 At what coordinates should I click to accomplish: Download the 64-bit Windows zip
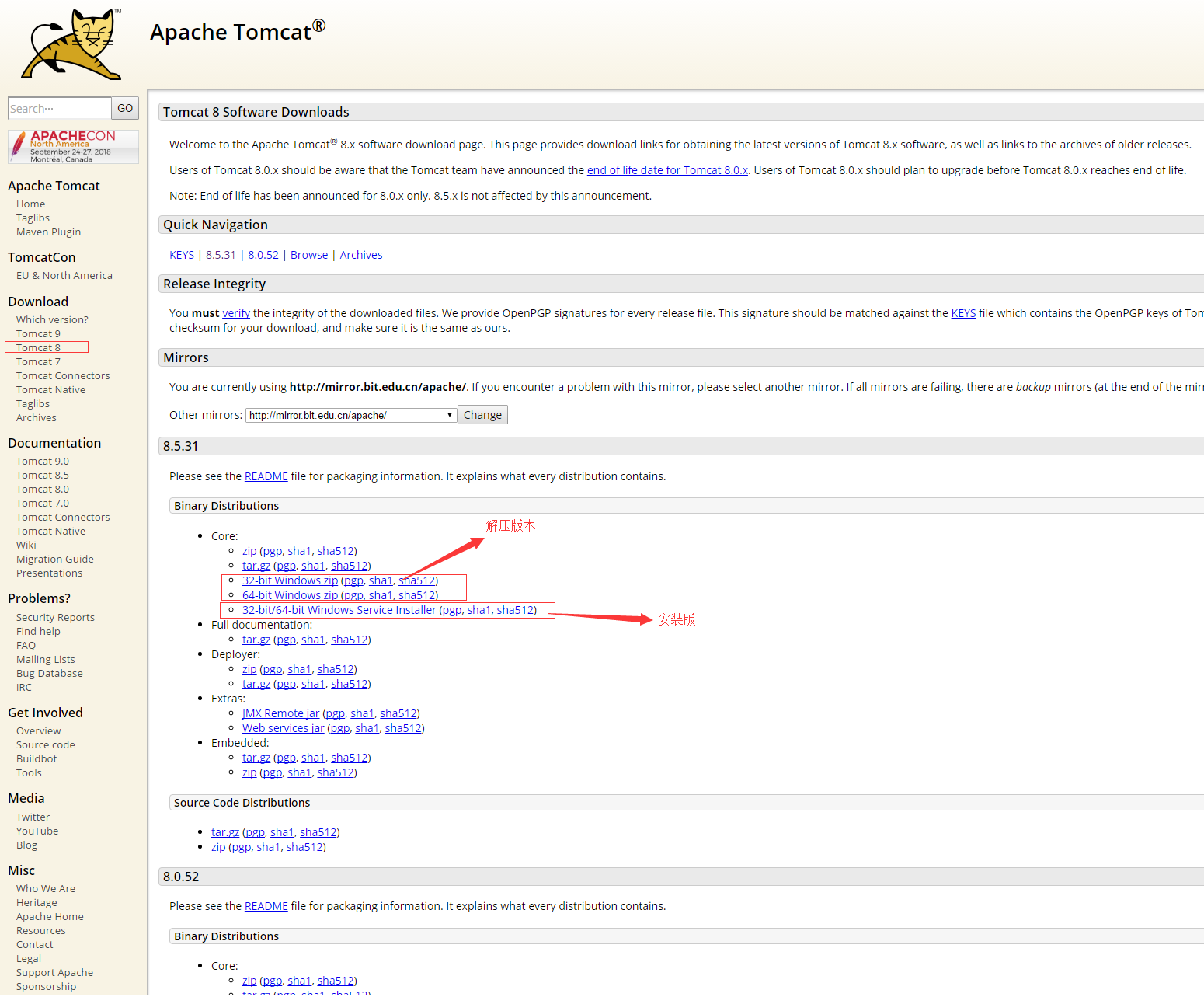tap(290, 595)
